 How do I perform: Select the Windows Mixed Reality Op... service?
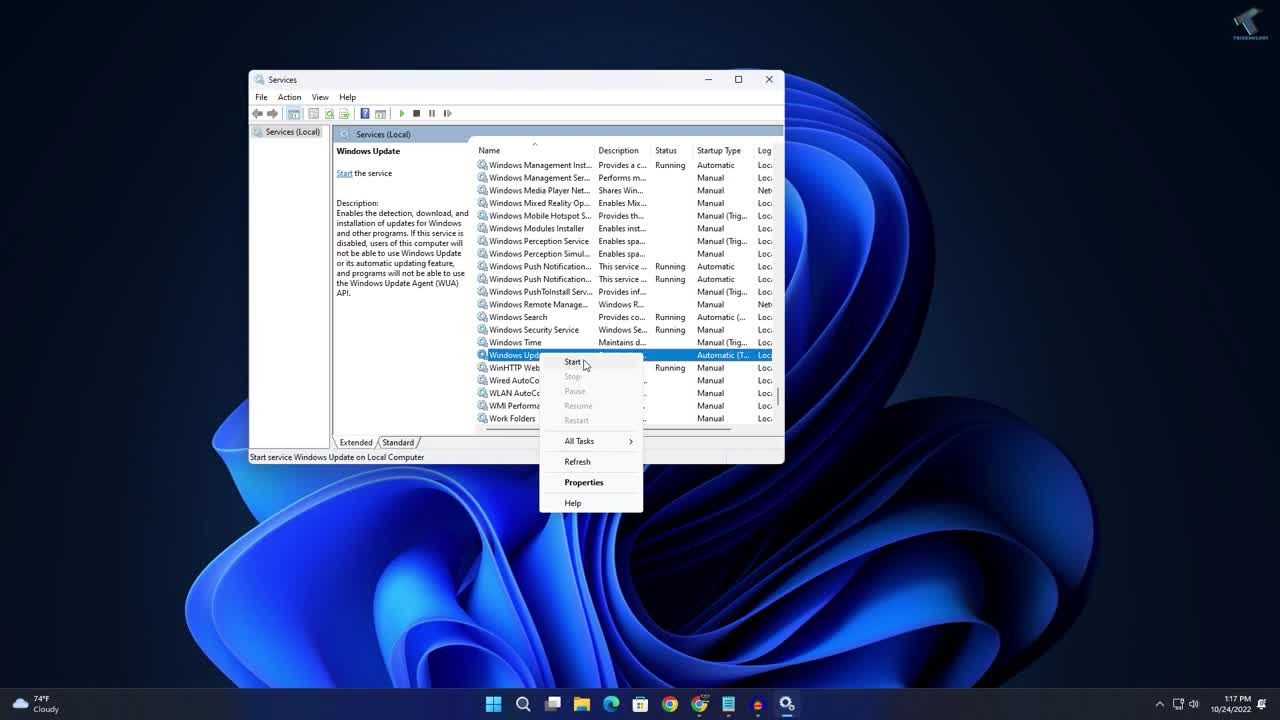(625, 203)
